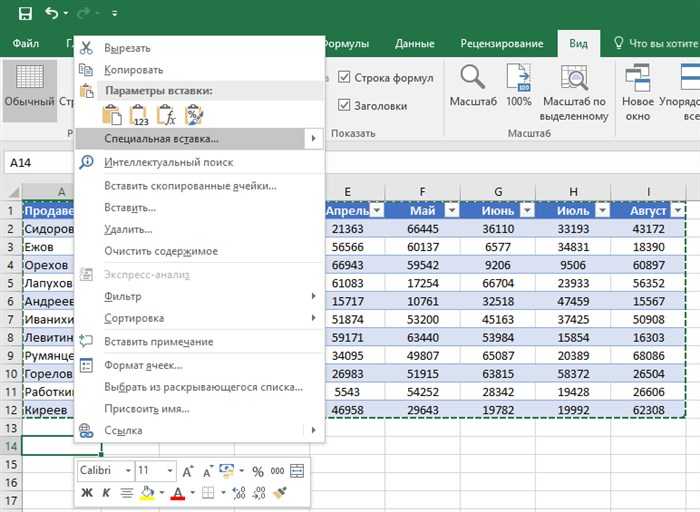
Task: Click the Name Box showing A14
Action: tap(39, 162)
